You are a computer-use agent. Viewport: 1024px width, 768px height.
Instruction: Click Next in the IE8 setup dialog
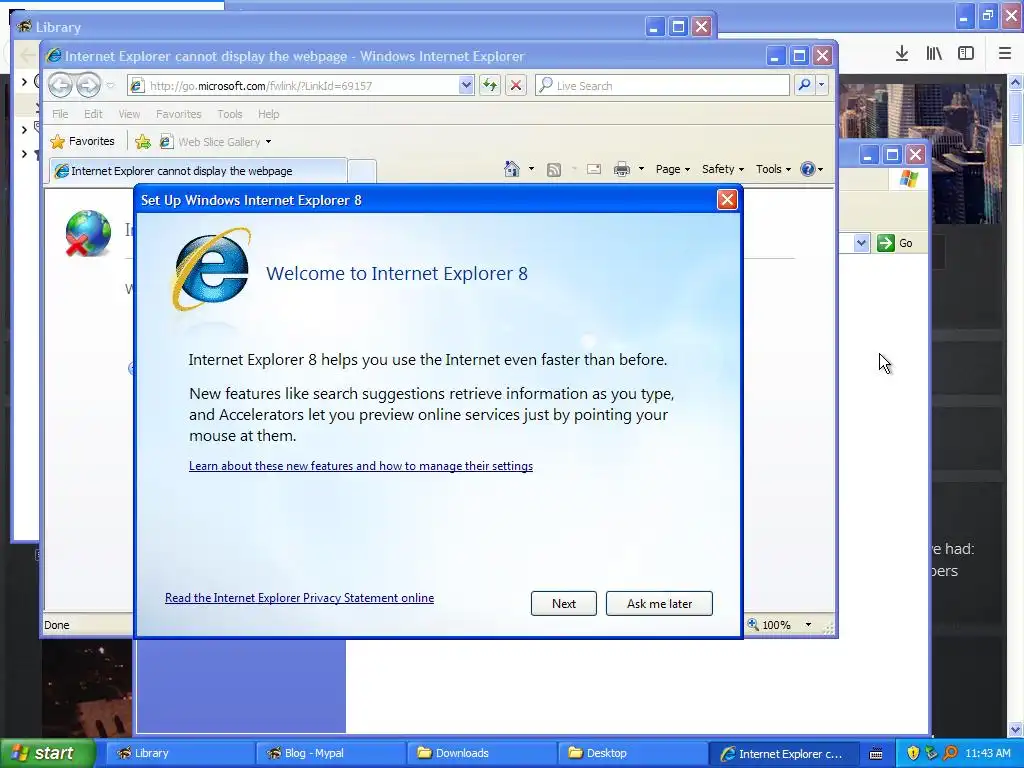(x=564, y=603)
